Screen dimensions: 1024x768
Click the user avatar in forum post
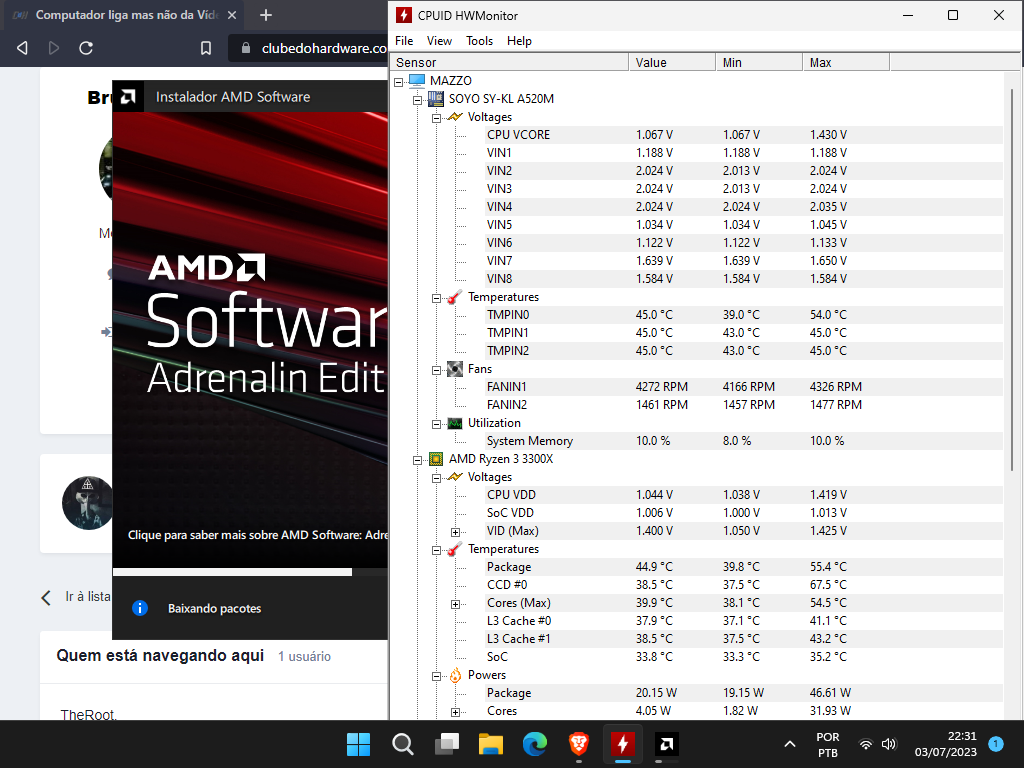coord(88,503)
